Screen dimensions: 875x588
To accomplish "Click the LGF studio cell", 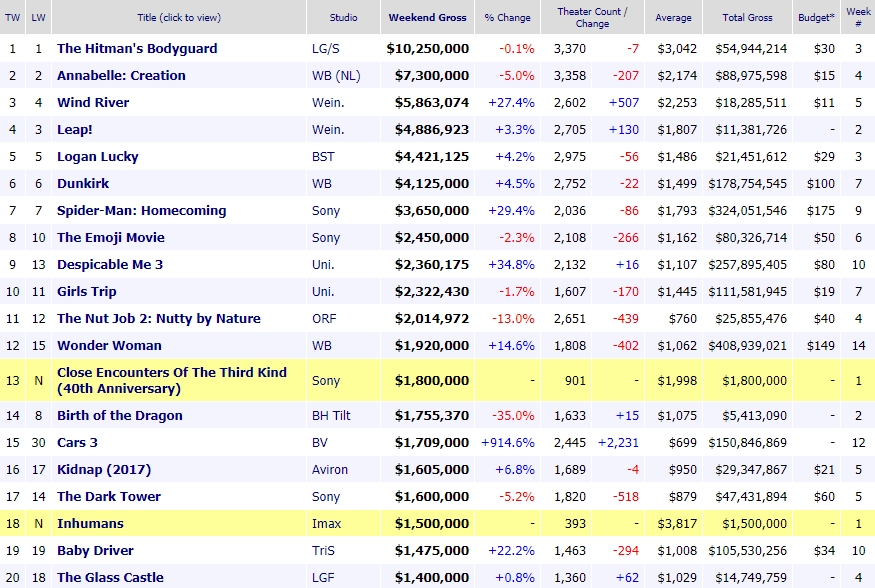I will [x=323, y=577].
